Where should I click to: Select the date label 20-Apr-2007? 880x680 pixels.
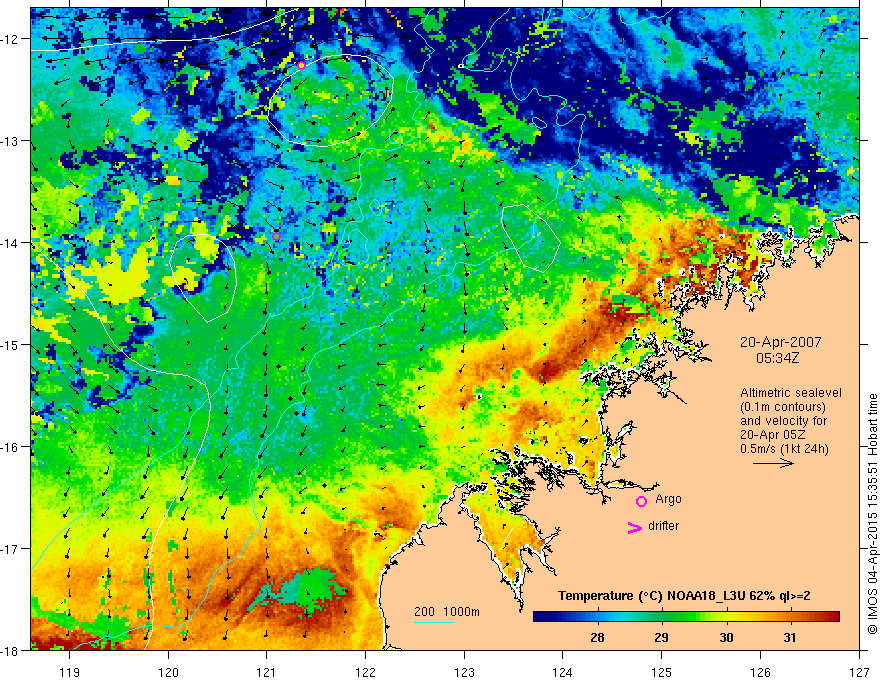781,342
